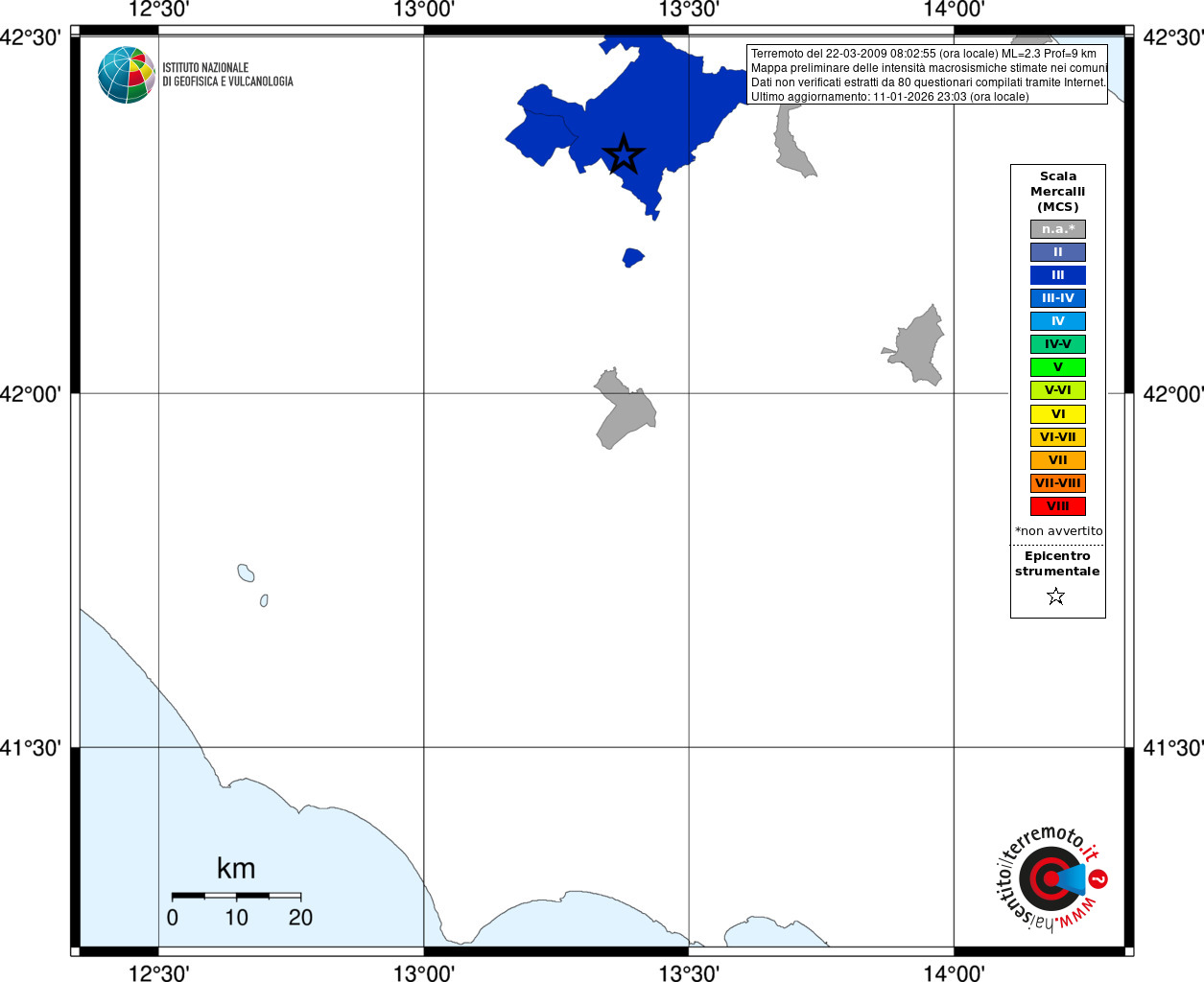
Task: Select the VI-VII legend swatch
Action: point(1058,437)
